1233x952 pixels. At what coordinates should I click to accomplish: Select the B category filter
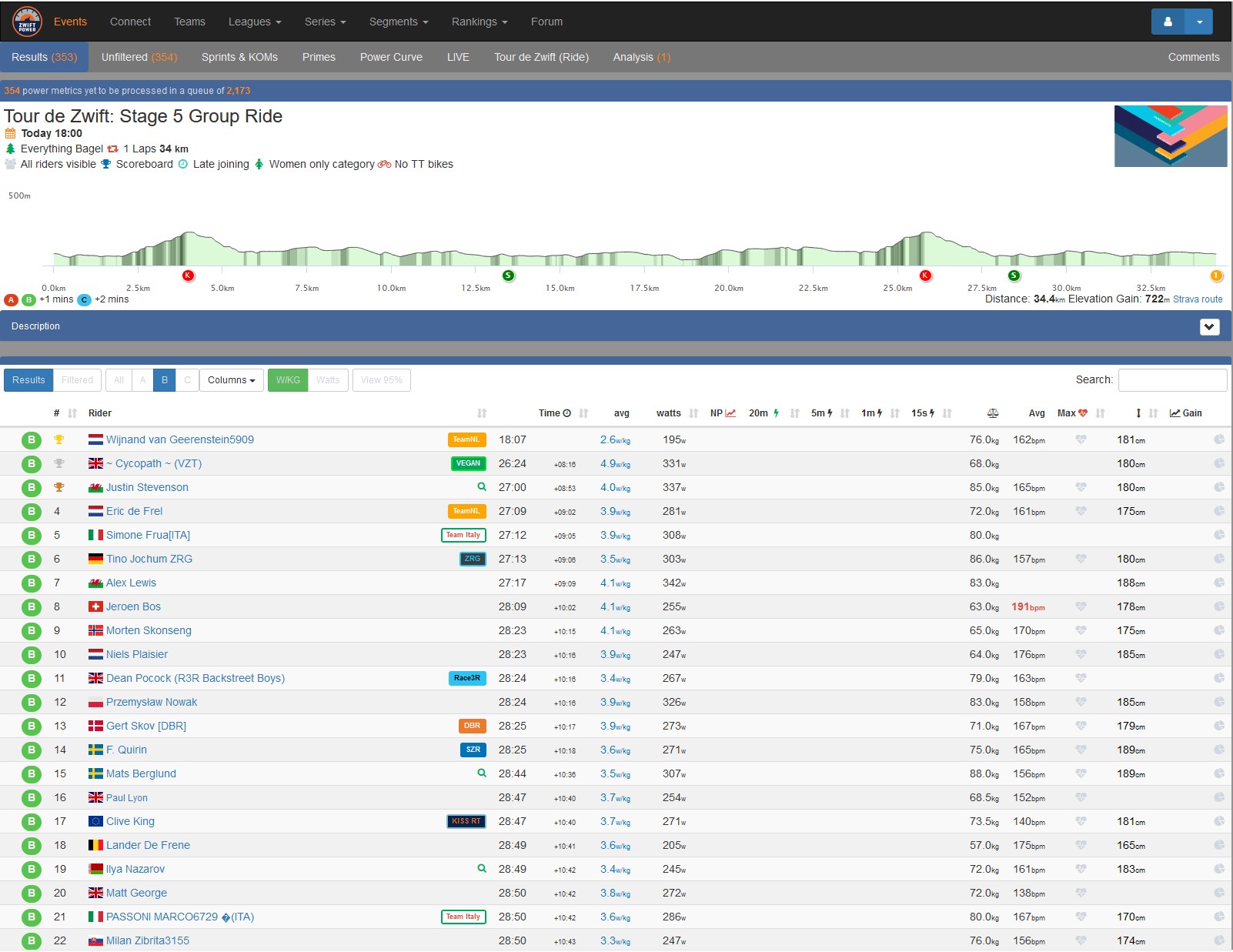(165, 380)
